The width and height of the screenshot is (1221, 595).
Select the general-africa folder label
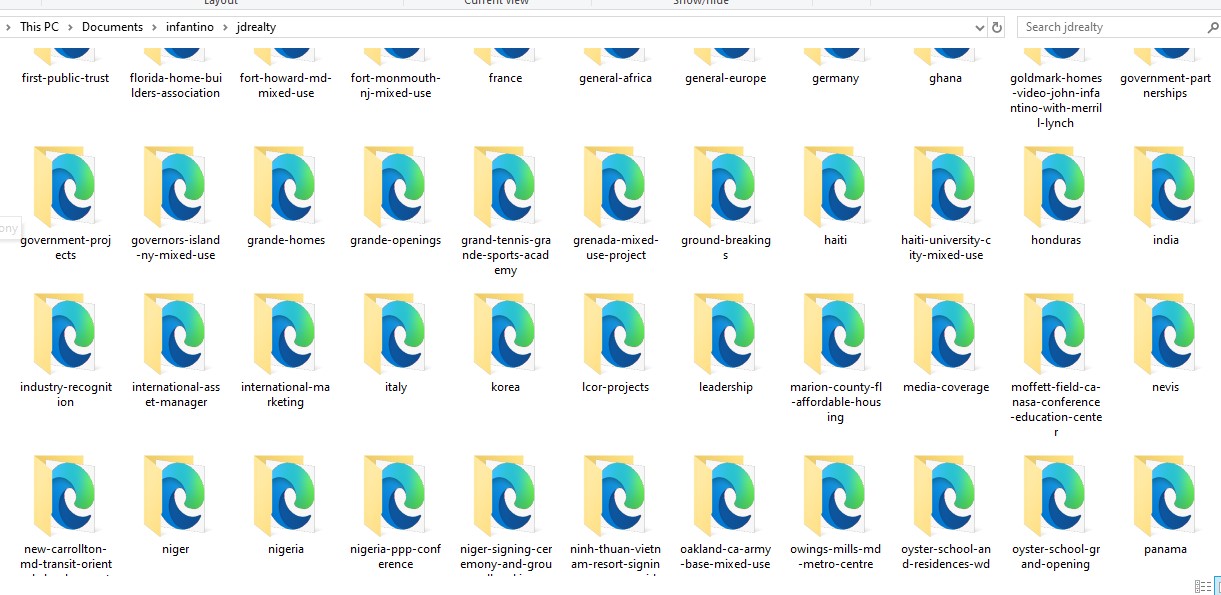[615, 78]
